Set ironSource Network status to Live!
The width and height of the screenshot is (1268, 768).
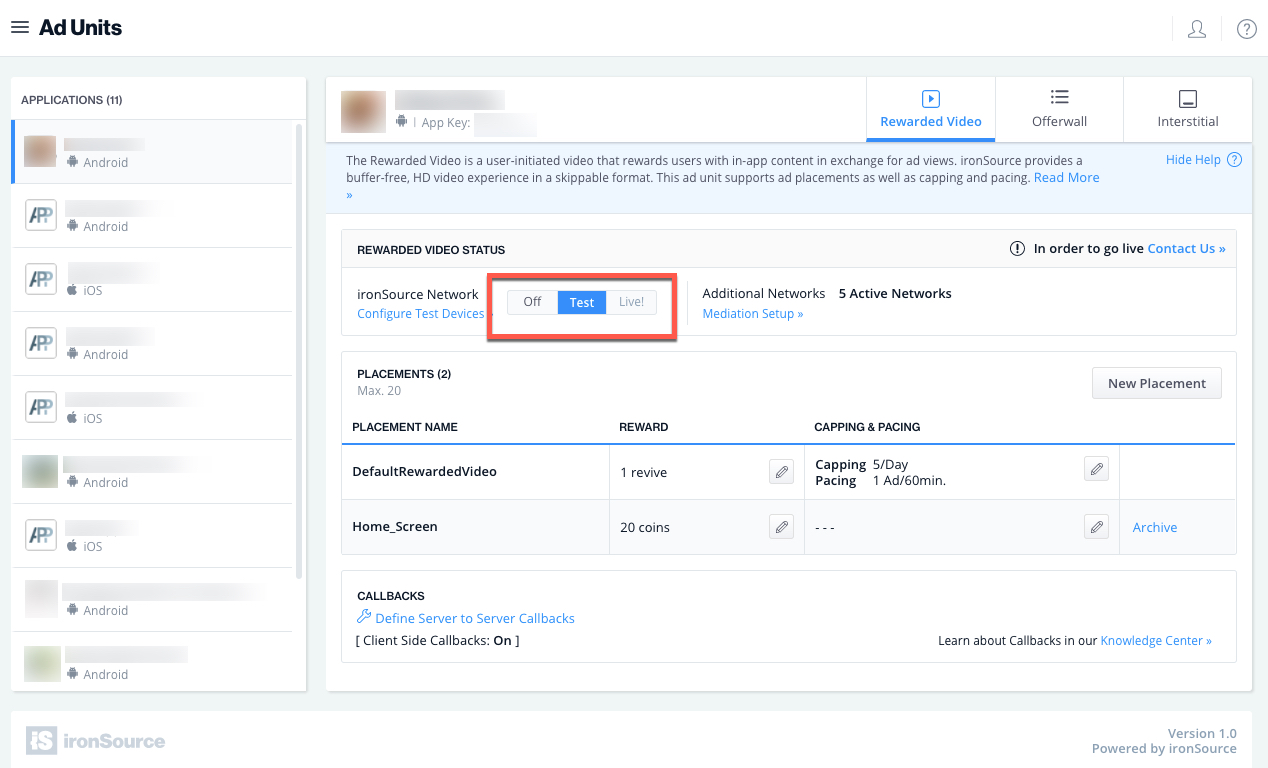[632, 302]
